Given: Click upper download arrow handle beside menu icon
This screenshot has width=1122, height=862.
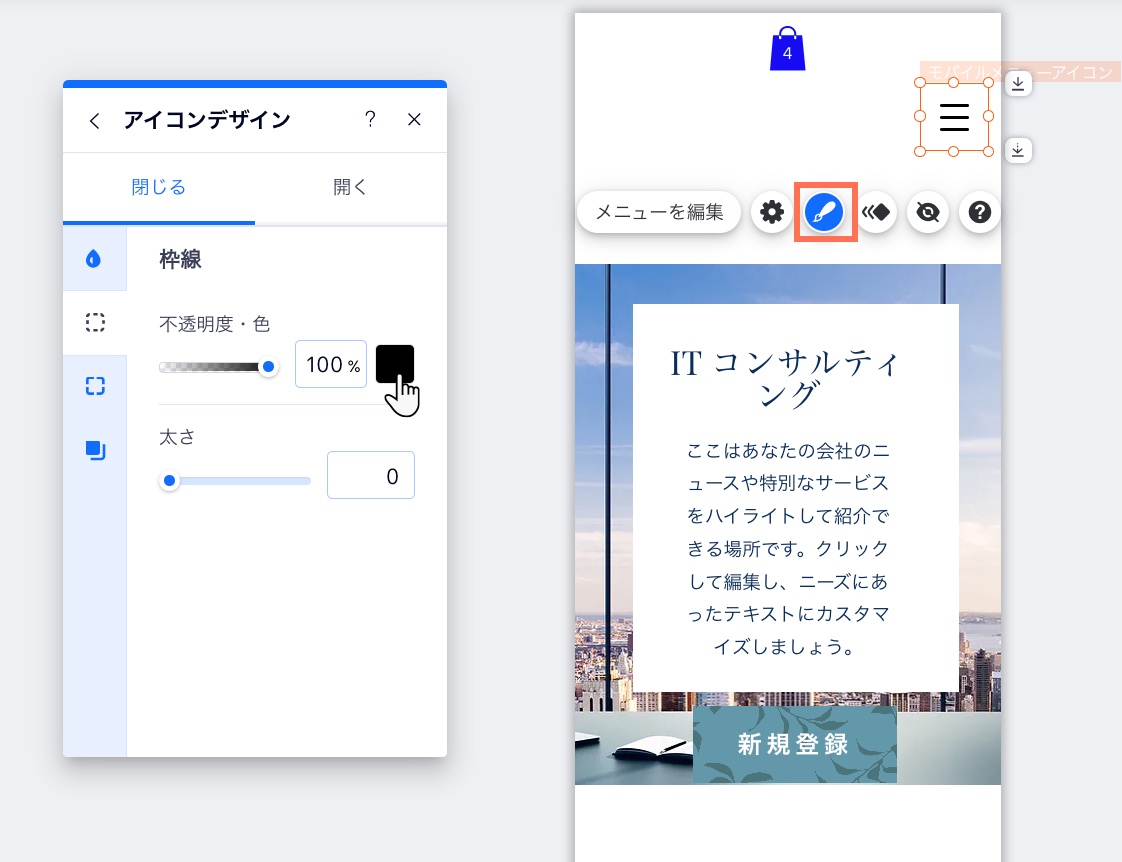Looking at the screenshot, I should tap(1018, 84).
